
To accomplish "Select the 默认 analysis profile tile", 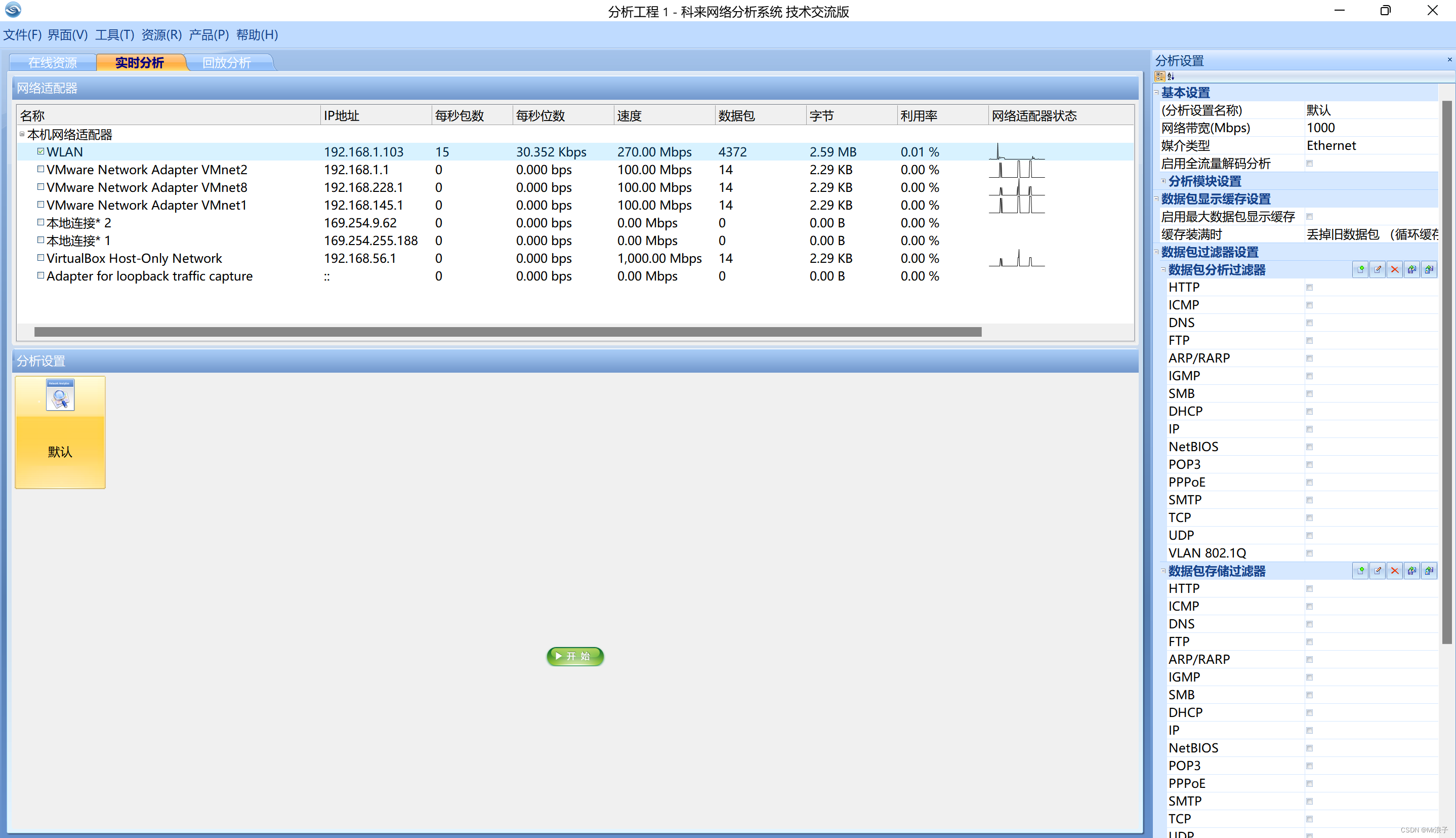I will click(60, 432).
